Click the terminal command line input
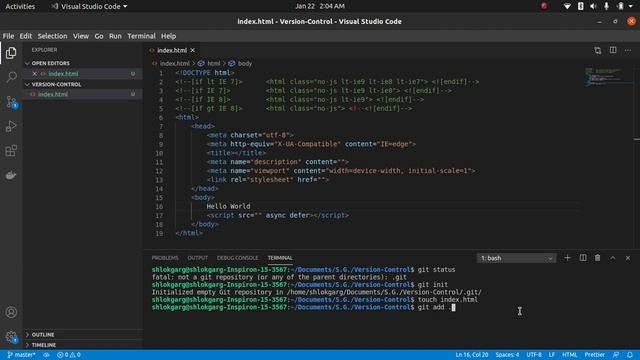 coord(436,307)
